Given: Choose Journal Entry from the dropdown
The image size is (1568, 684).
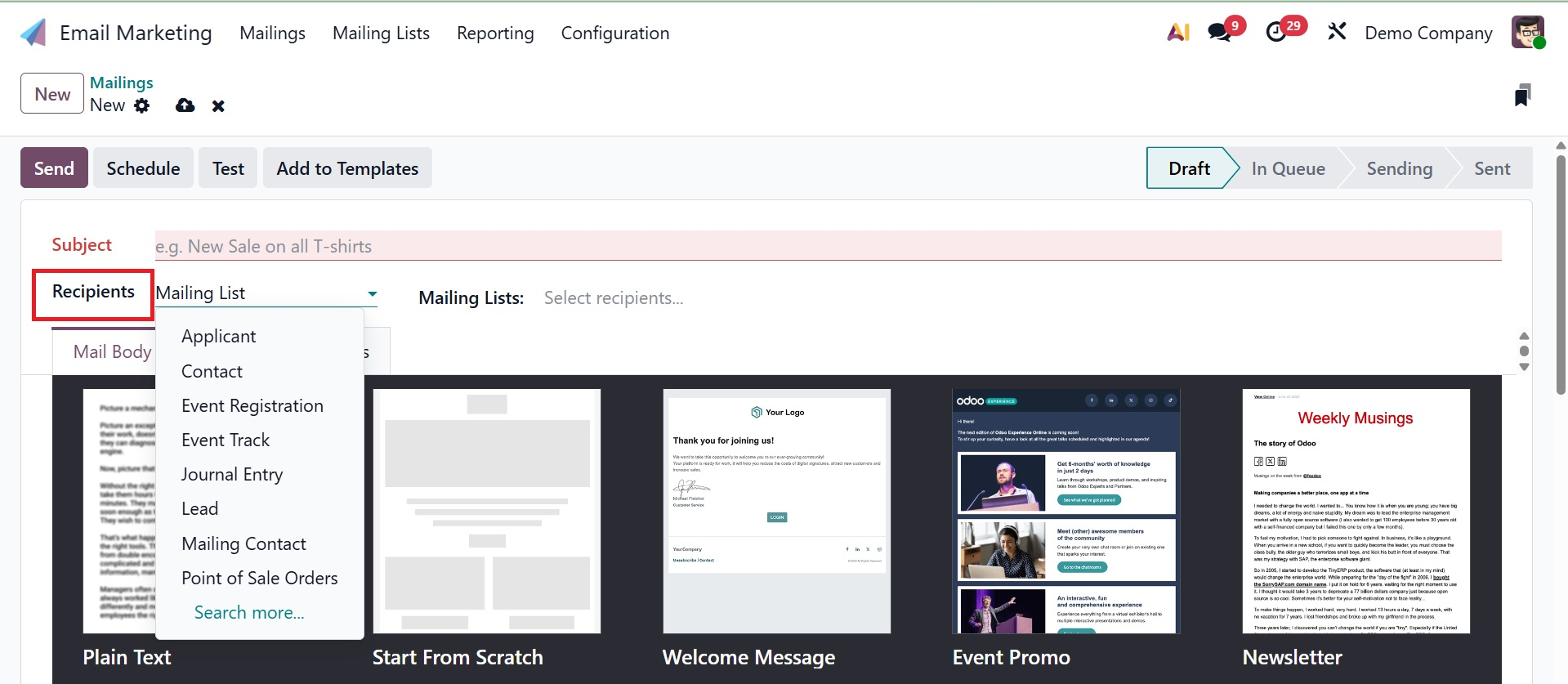Looking at the screenshot, I should tap(232, 475).
